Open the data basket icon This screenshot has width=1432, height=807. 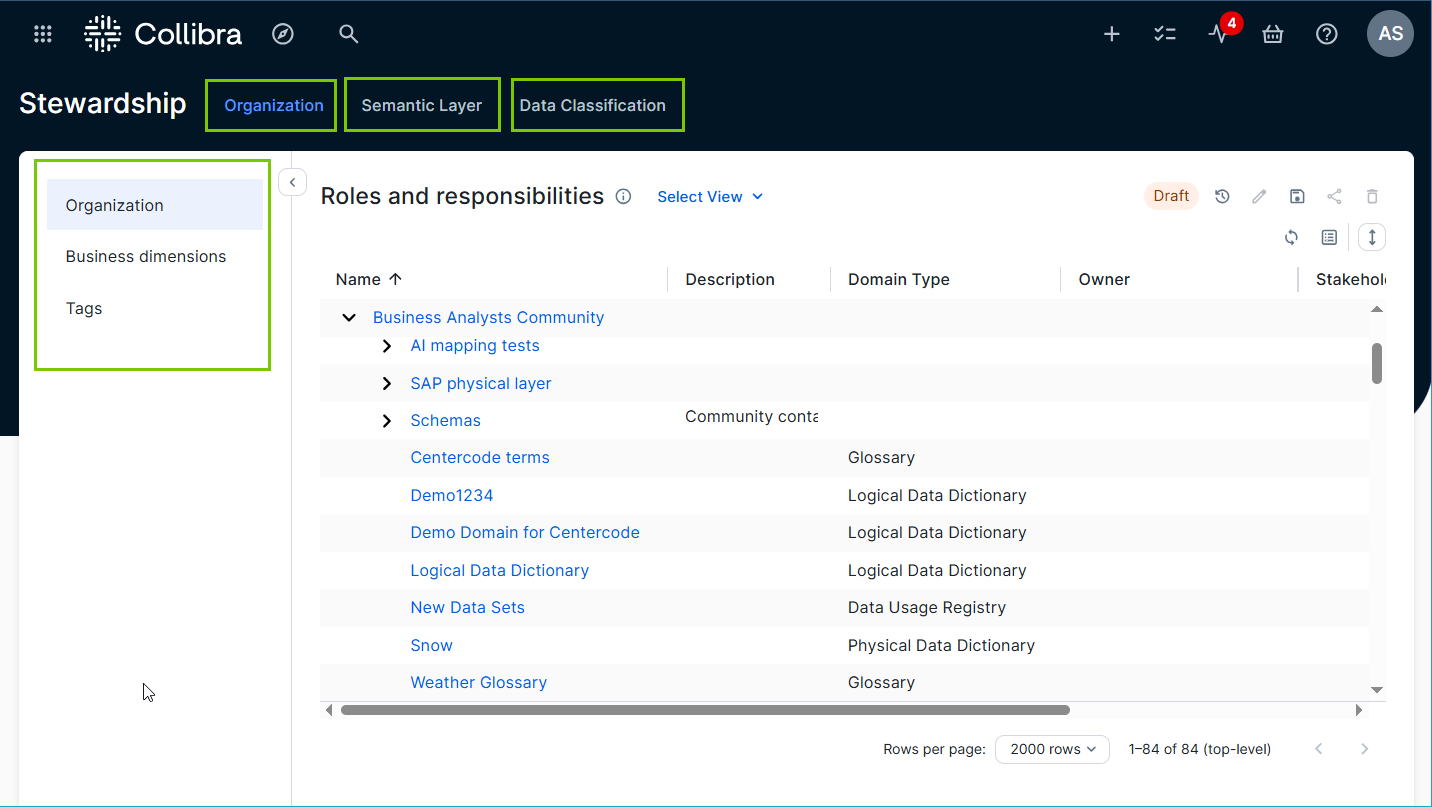coord(1272,34)
